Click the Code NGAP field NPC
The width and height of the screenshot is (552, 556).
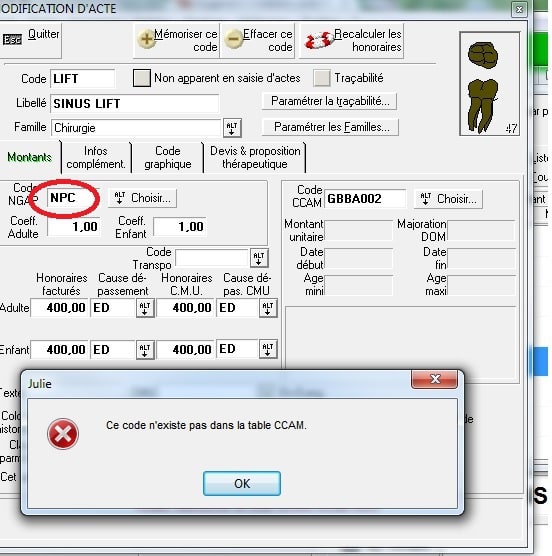[x=73, y=198]
